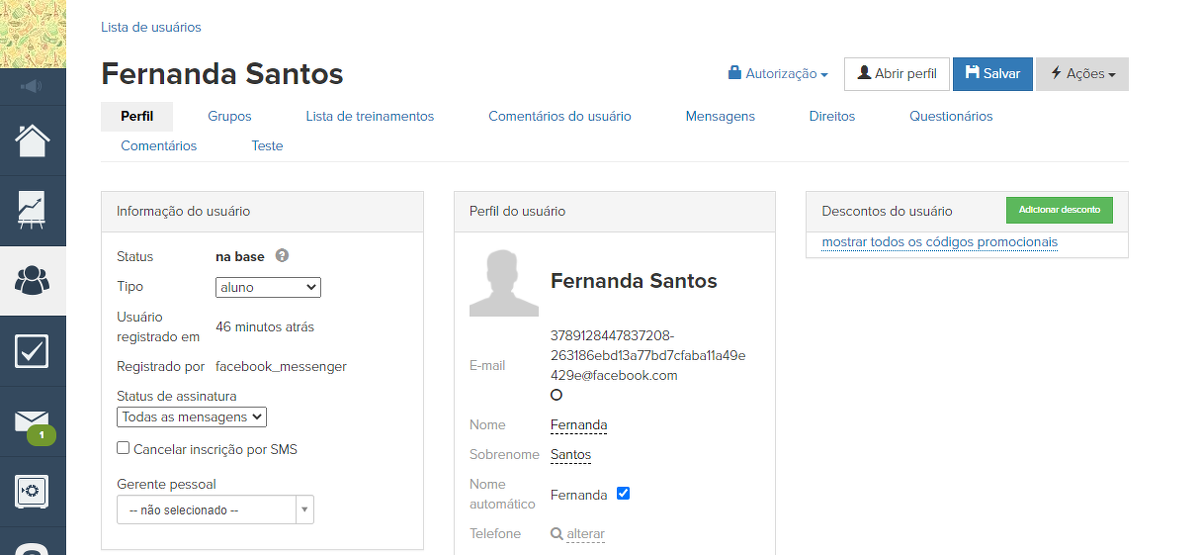Enable Cancelar inscrição por SMS checkbox
The width and height of the screenshot is (1200, 555).
tap(123, 449)
